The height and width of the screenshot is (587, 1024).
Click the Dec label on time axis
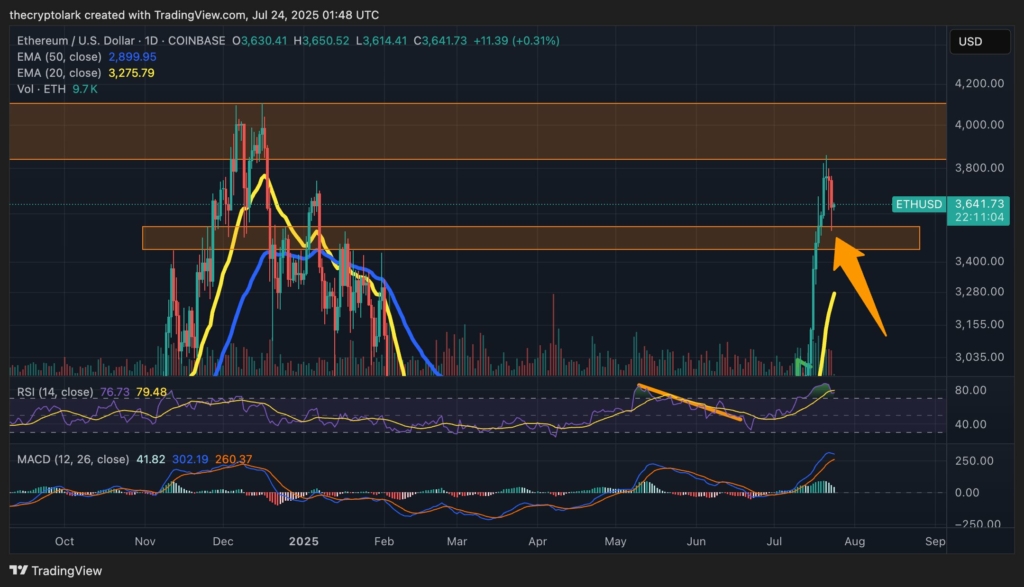tap(223, 541)
